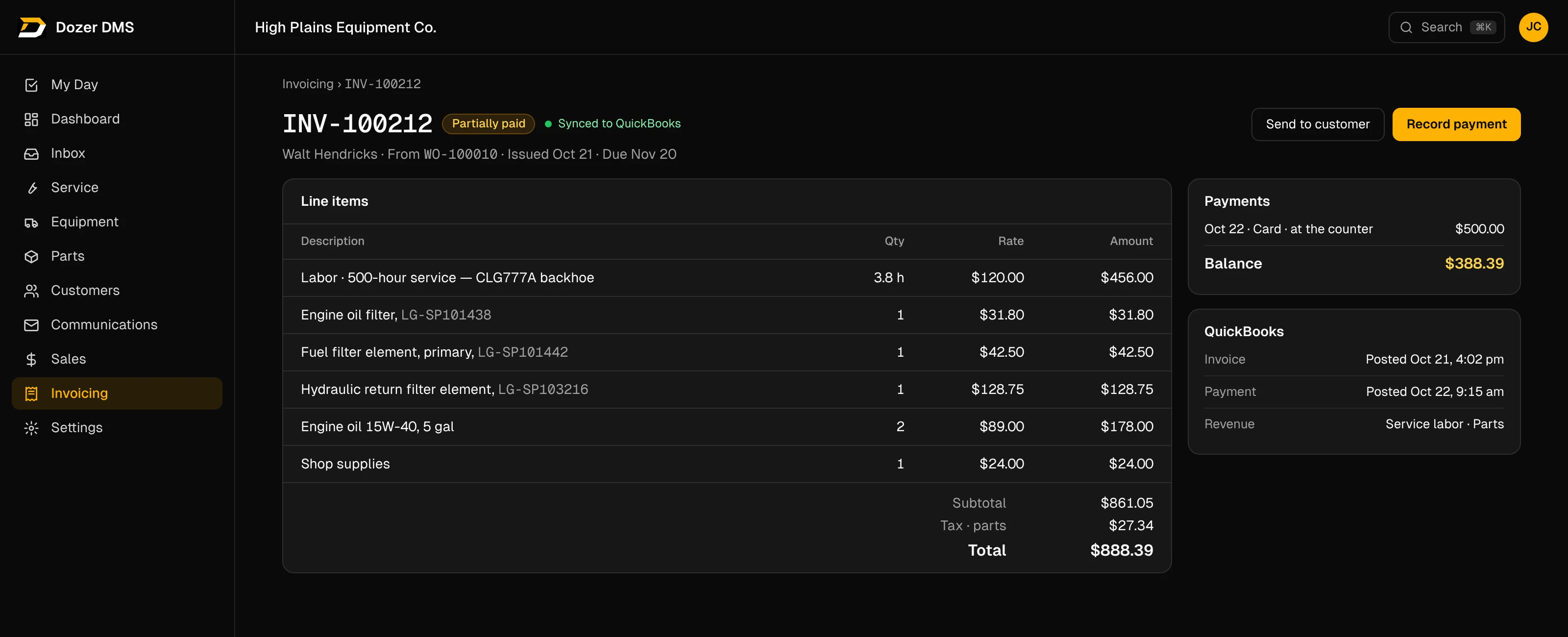The width and height of the screenshot is (1568, 637).
Task: Click the Settings gear icon
Action: point(31,428)
